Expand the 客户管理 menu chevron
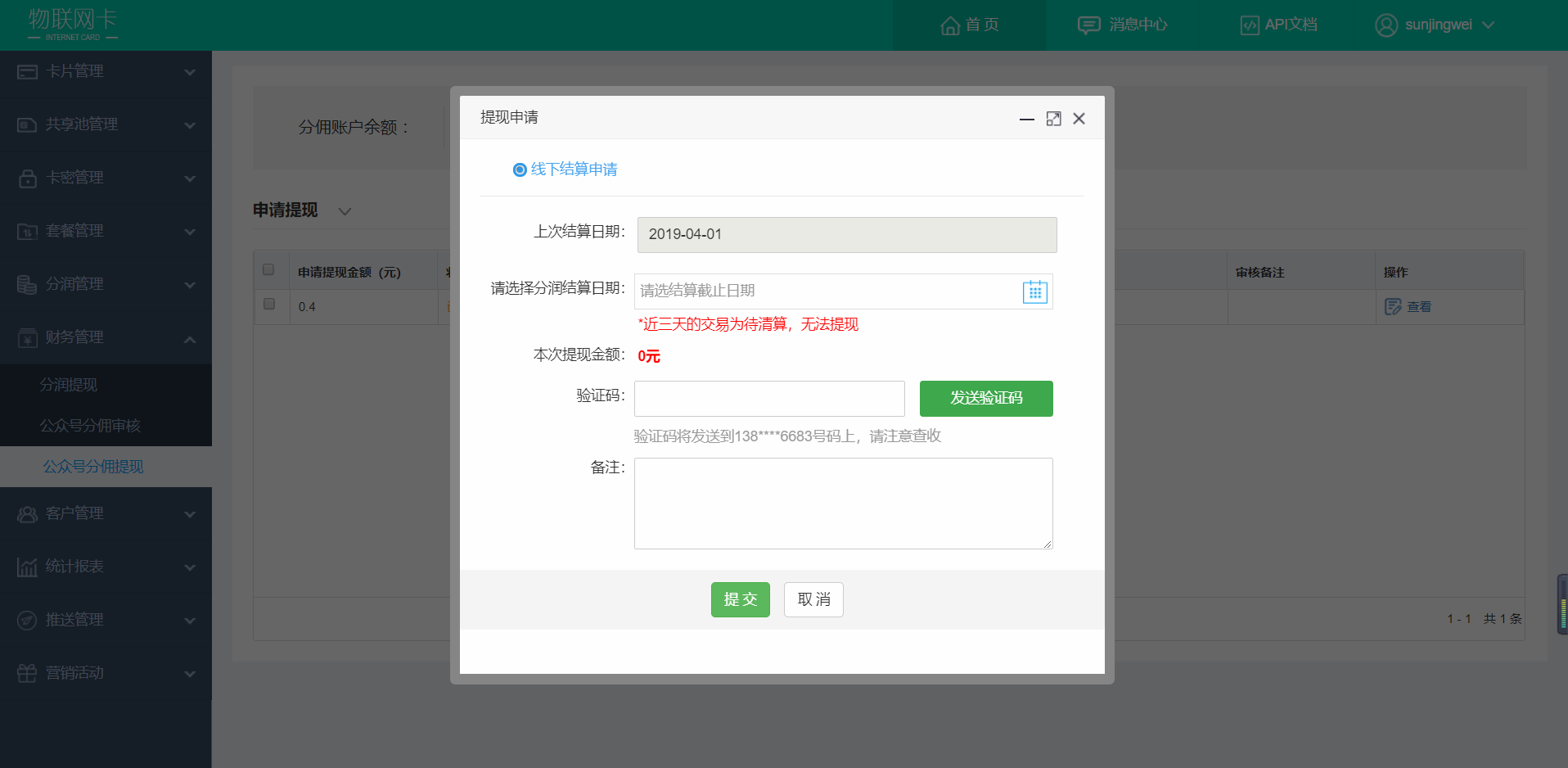 click(x=190, y=514)
